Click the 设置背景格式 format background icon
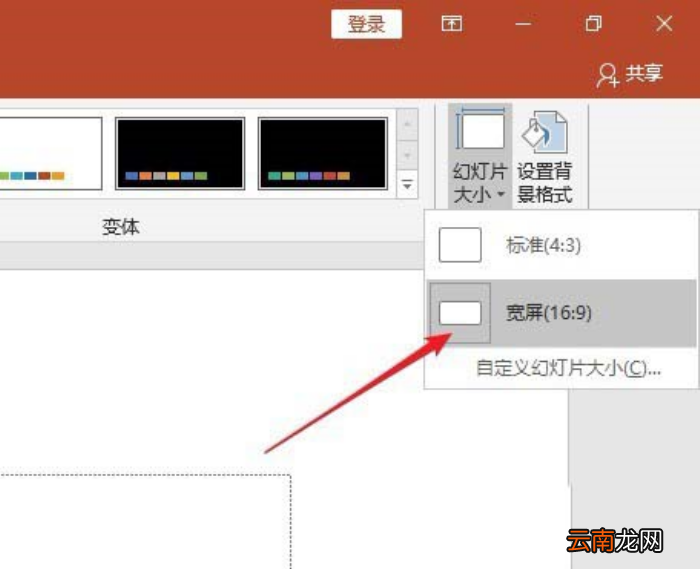This screenshot has height=569, width=700. [545, 155]
